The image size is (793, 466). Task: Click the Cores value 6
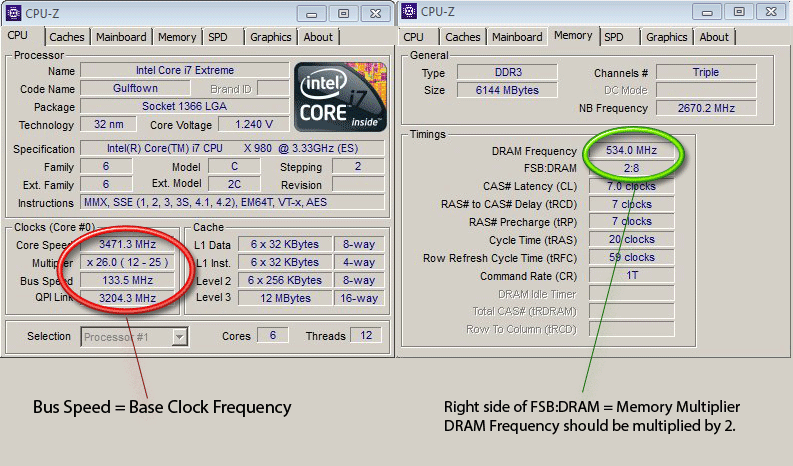[x=273, y=335]
